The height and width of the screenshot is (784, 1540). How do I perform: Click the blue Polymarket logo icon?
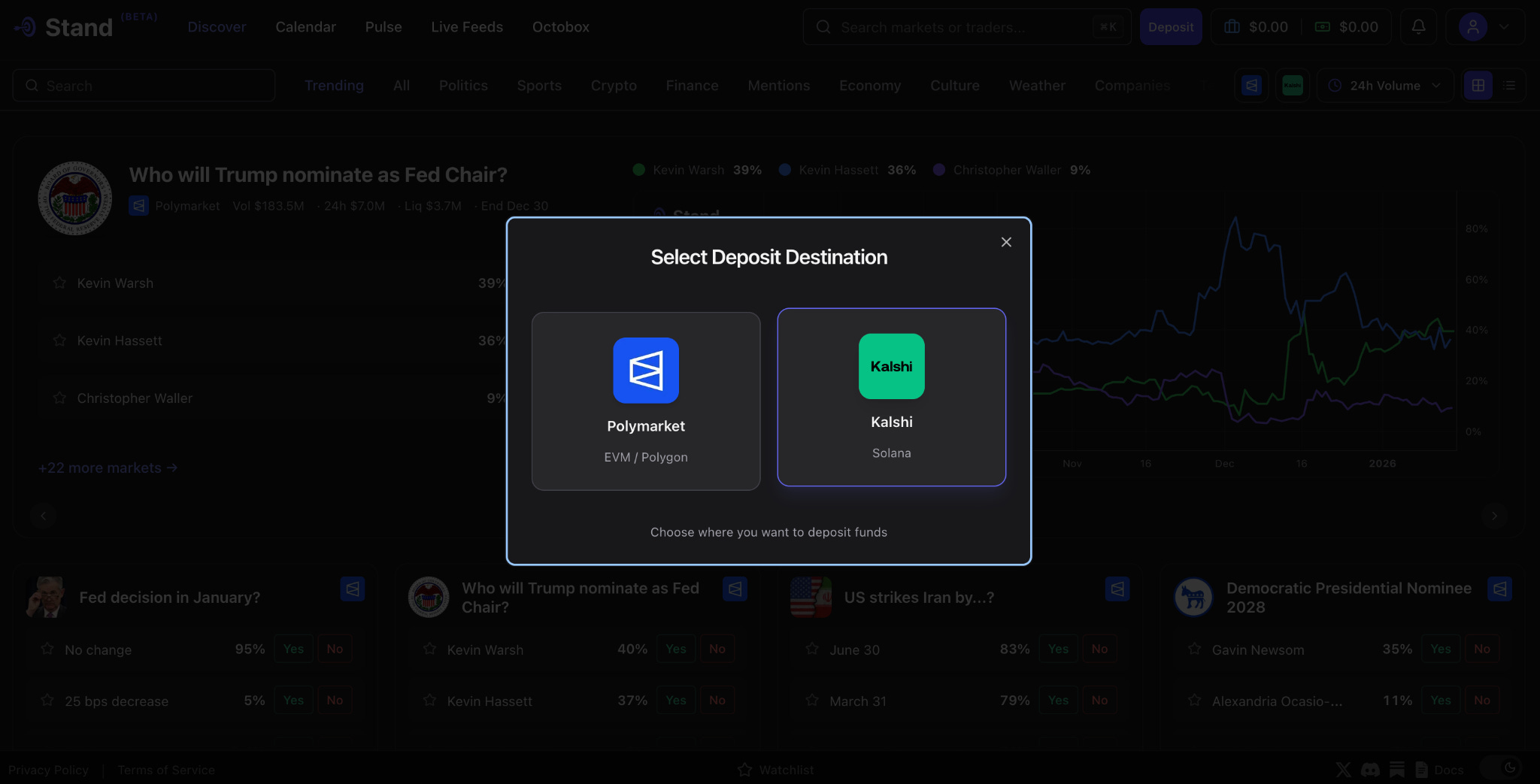pos(646,371)
